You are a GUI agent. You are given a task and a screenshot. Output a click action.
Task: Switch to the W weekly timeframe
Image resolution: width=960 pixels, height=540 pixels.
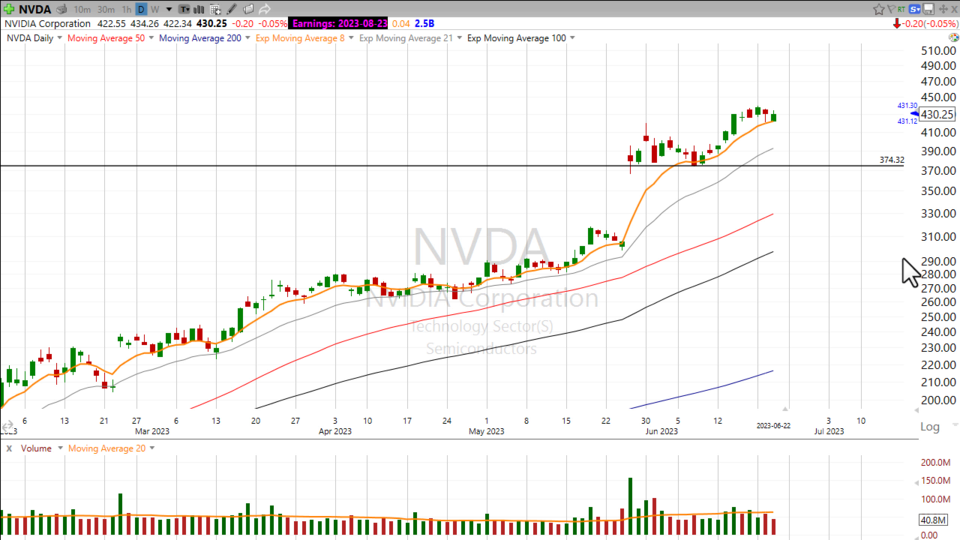[x=154, y=9]
